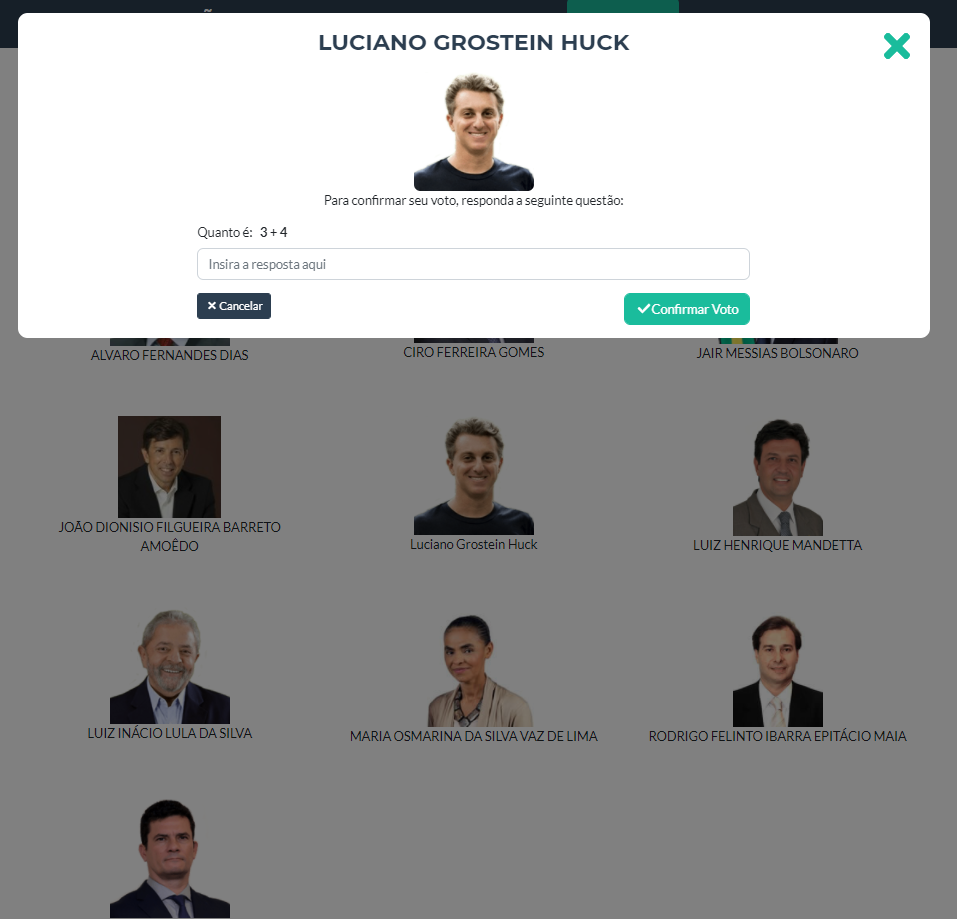Select the Luiz Inácio Lula da Silva photo
Screen dimensions: 957x919
[170, 666]
